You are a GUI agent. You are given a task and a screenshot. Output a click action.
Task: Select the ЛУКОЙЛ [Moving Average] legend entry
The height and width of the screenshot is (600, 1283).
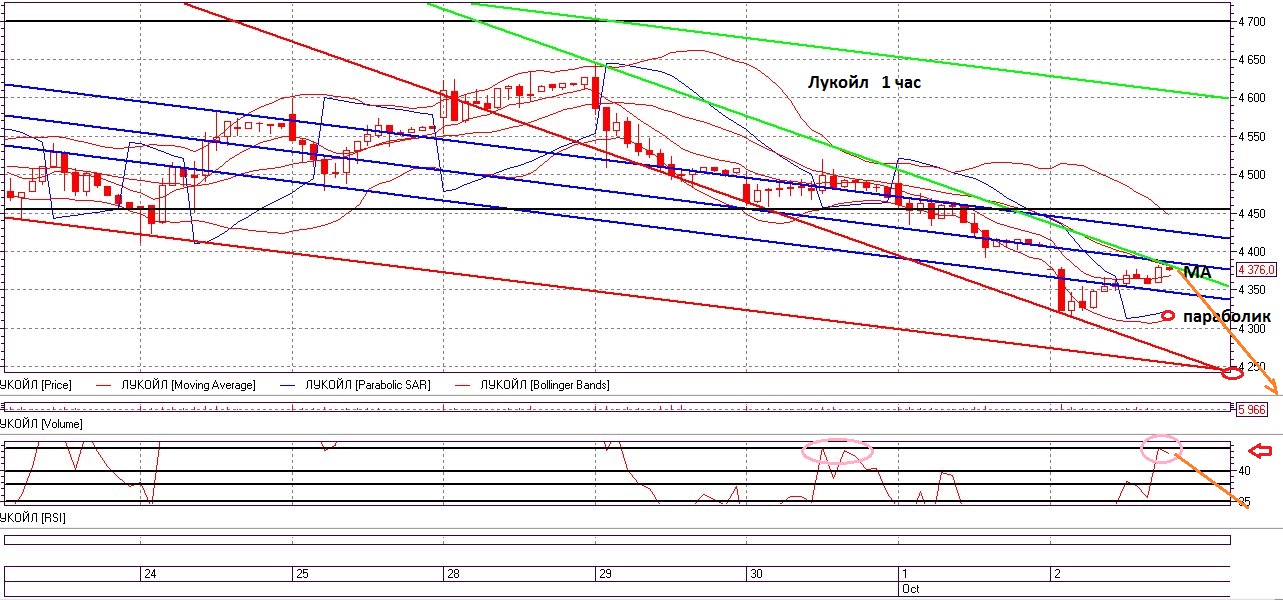coord(188,385)
